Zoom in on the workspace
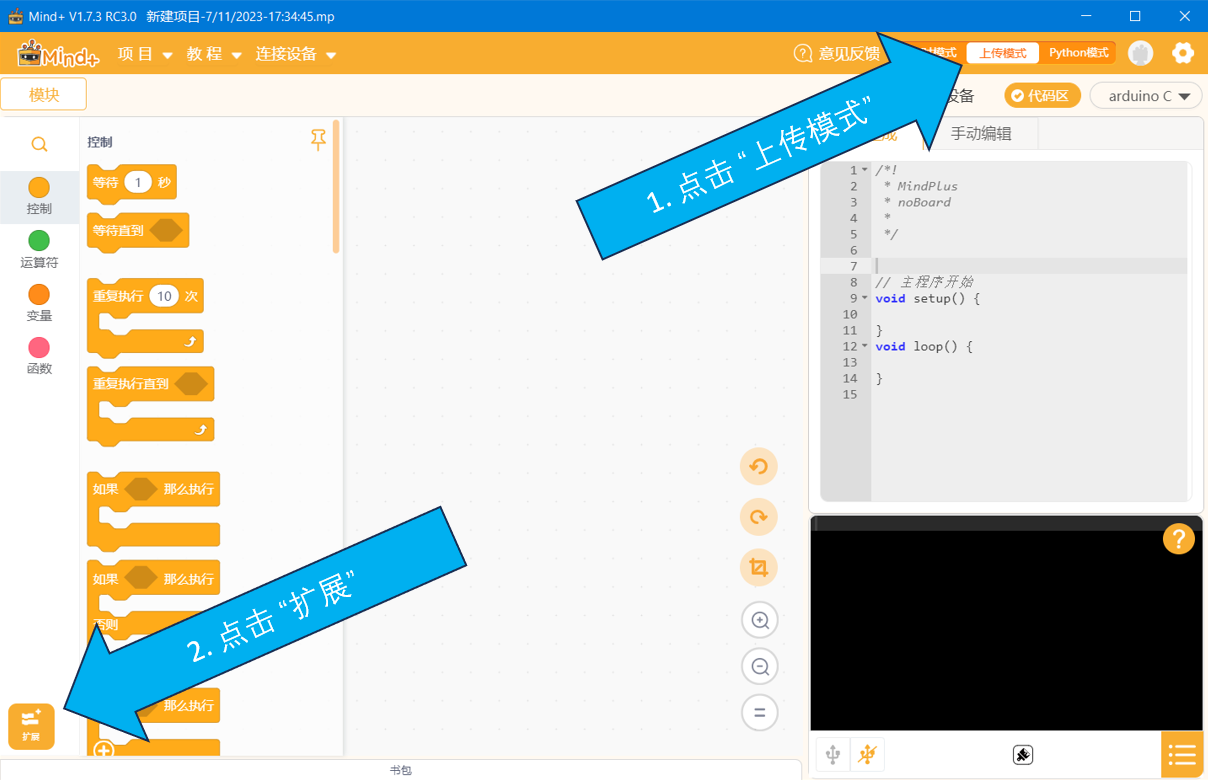 760,621
